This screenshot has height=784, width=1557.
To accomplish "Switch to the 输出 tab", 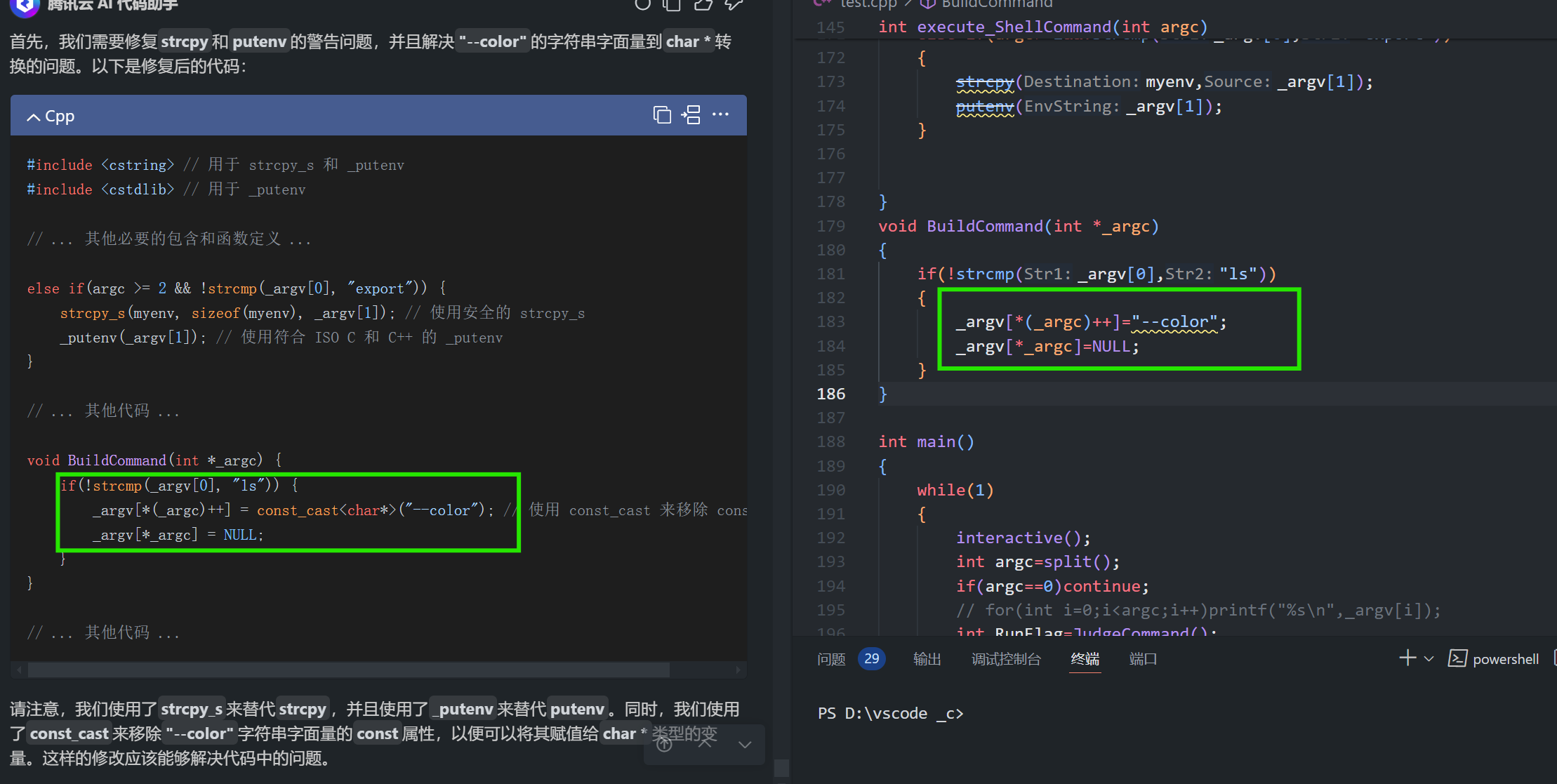I will (927, 659).
